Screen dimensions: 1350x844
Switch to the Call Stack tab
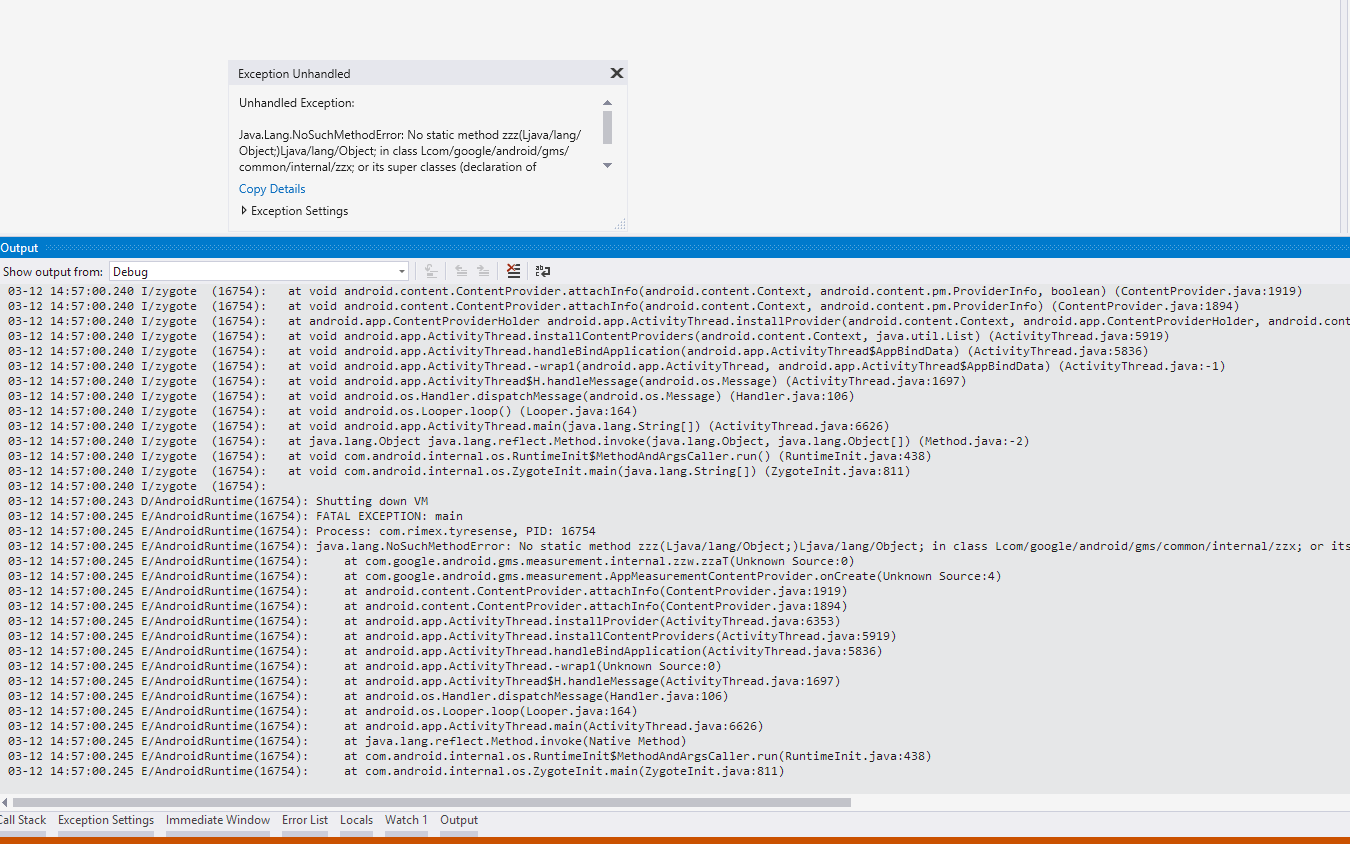tap(22, 820)
